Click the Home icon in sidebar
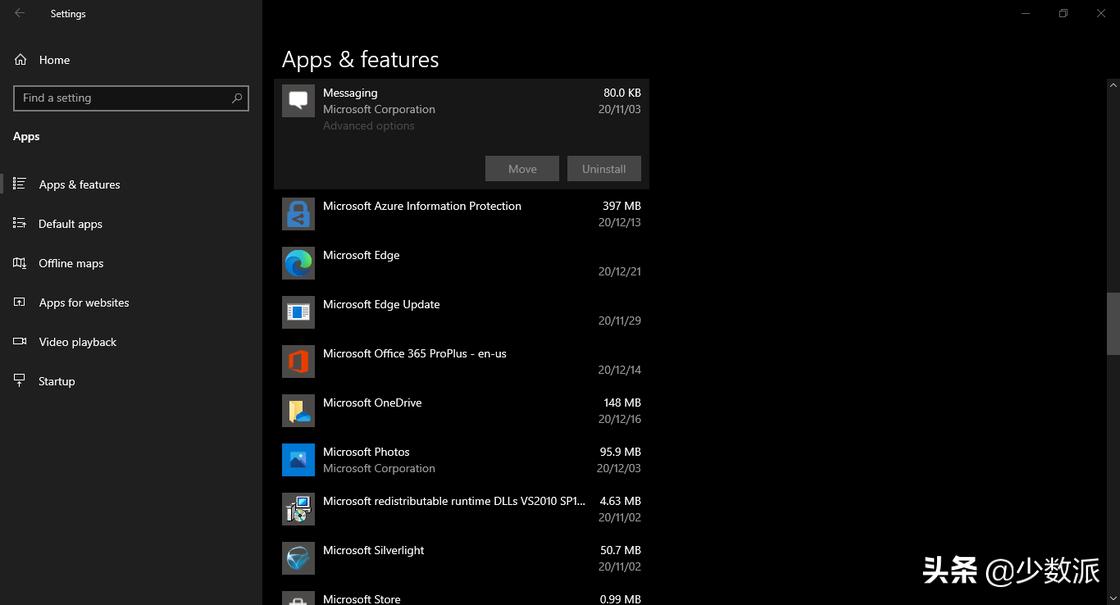 click(20, 60)
